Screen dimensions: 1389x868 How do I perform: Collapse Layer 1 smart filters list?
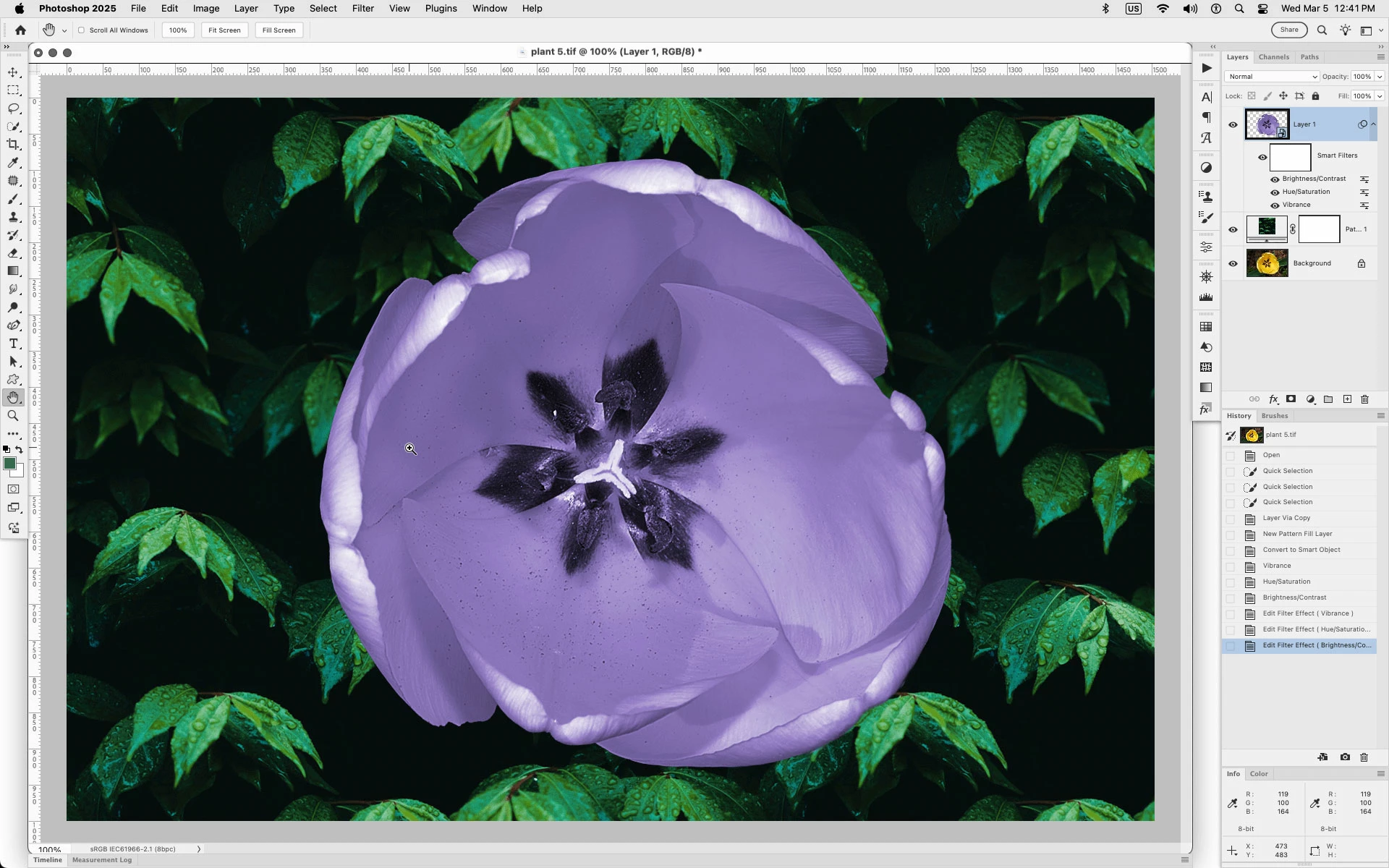(1373, 124)
